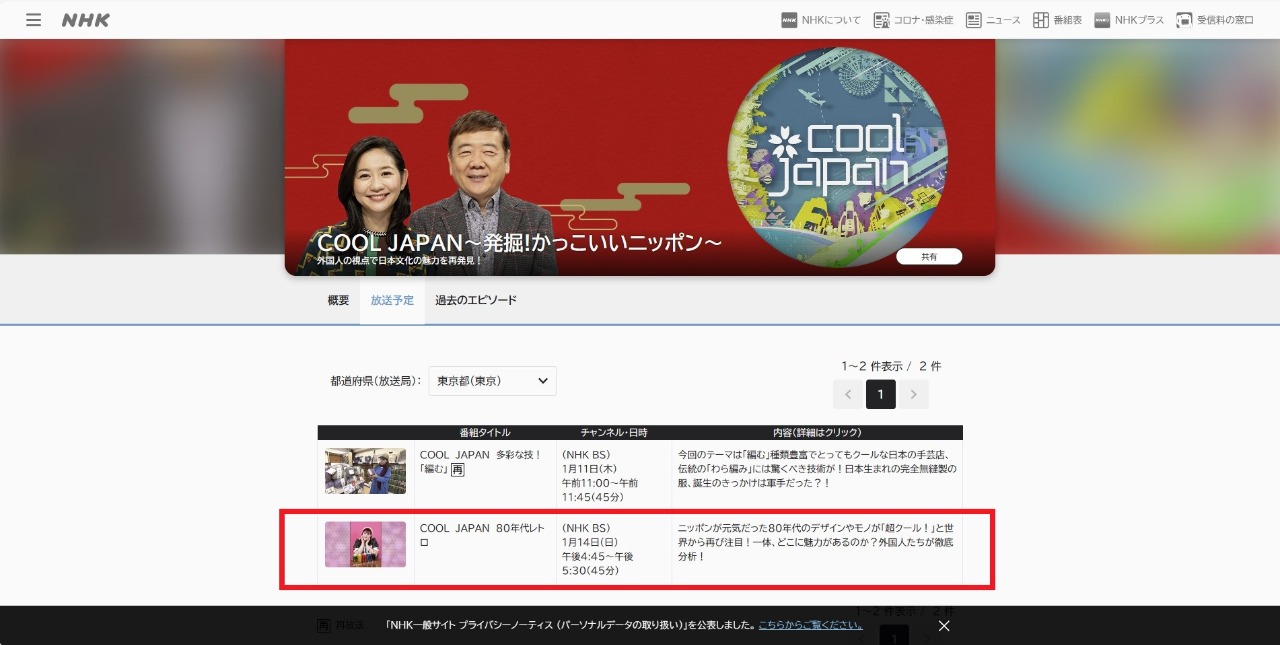Open thumbnail for 多彩な技！「編む」 episode
Viewport: 1280px width, 645px height.
[x=366, y=471]
